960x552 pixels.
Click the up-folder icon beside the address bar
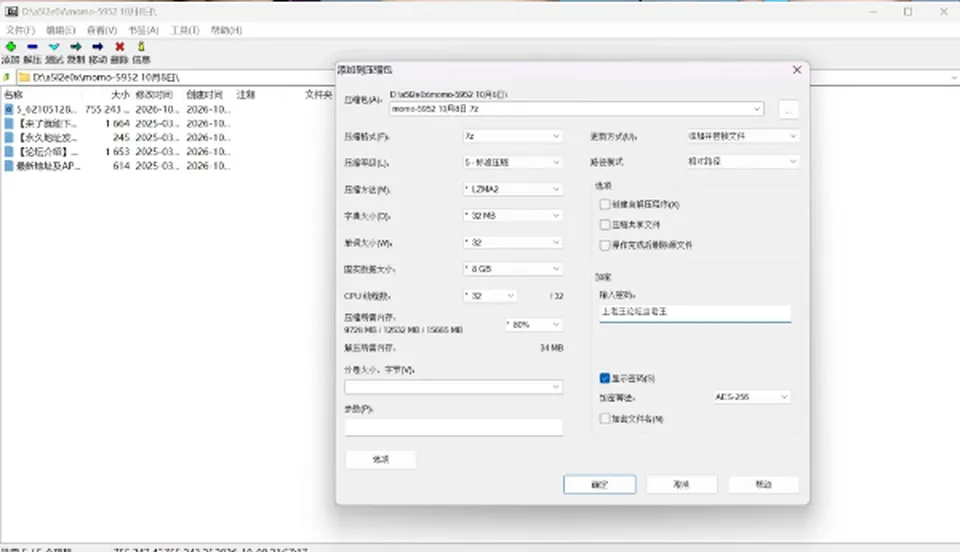pos(7,77)
